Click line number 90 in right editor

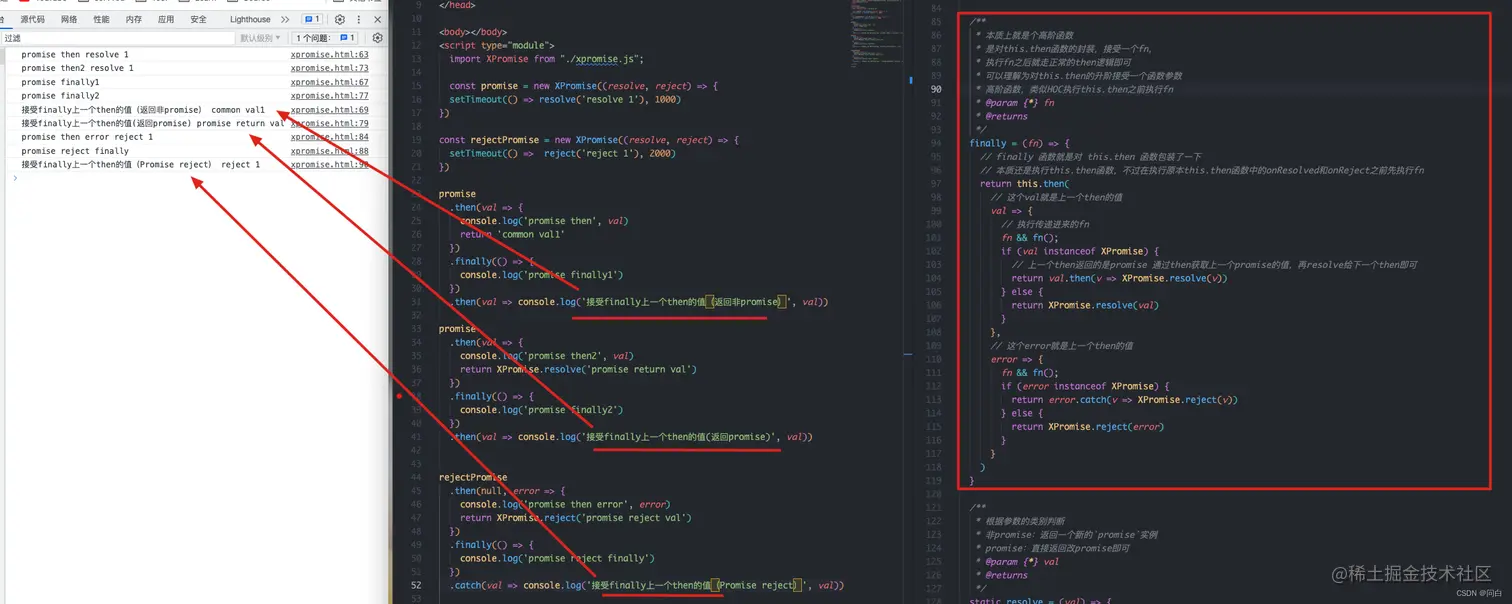tap(936, 89)
